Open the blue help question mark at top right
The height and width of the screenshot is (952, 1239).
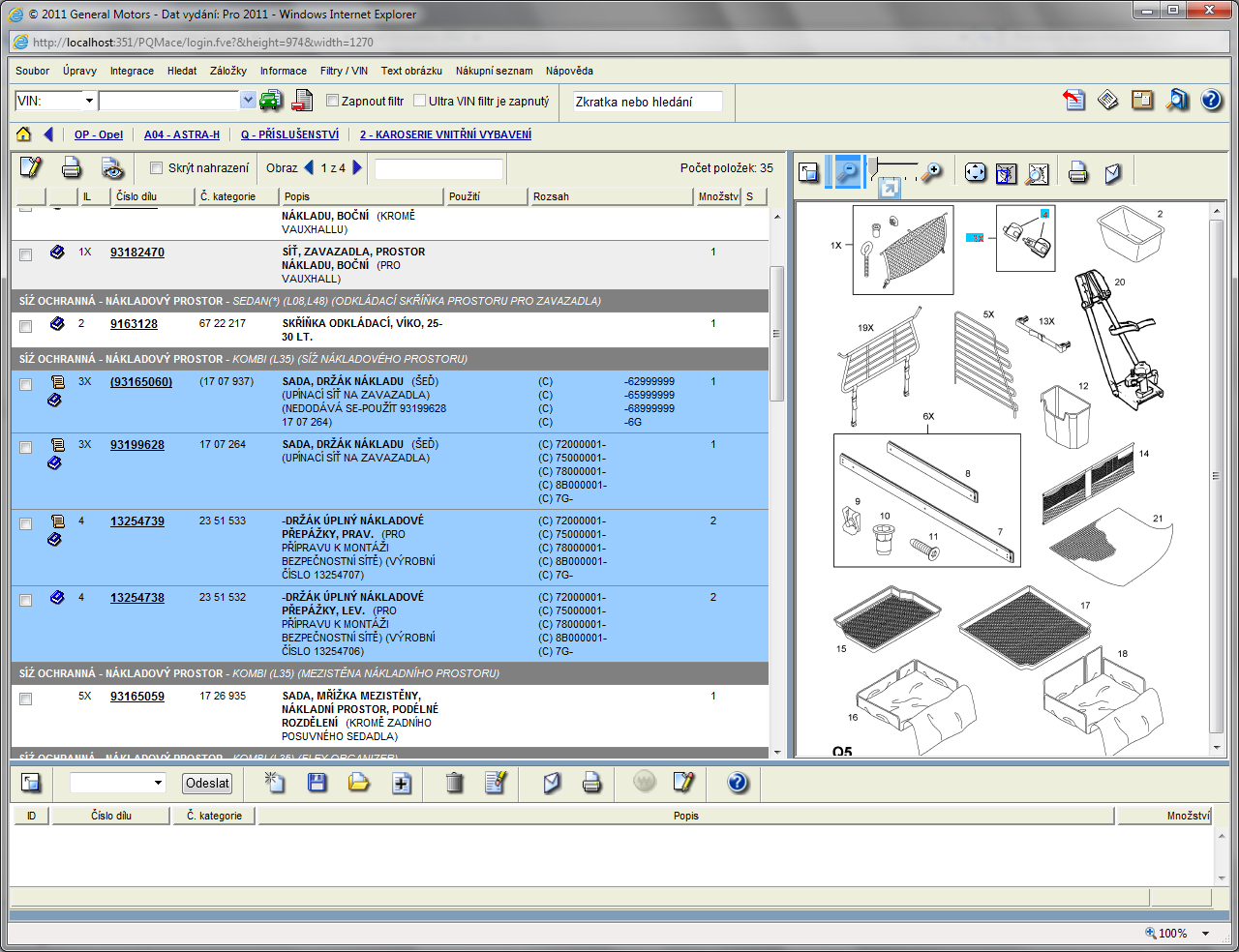pos(1211,100)
